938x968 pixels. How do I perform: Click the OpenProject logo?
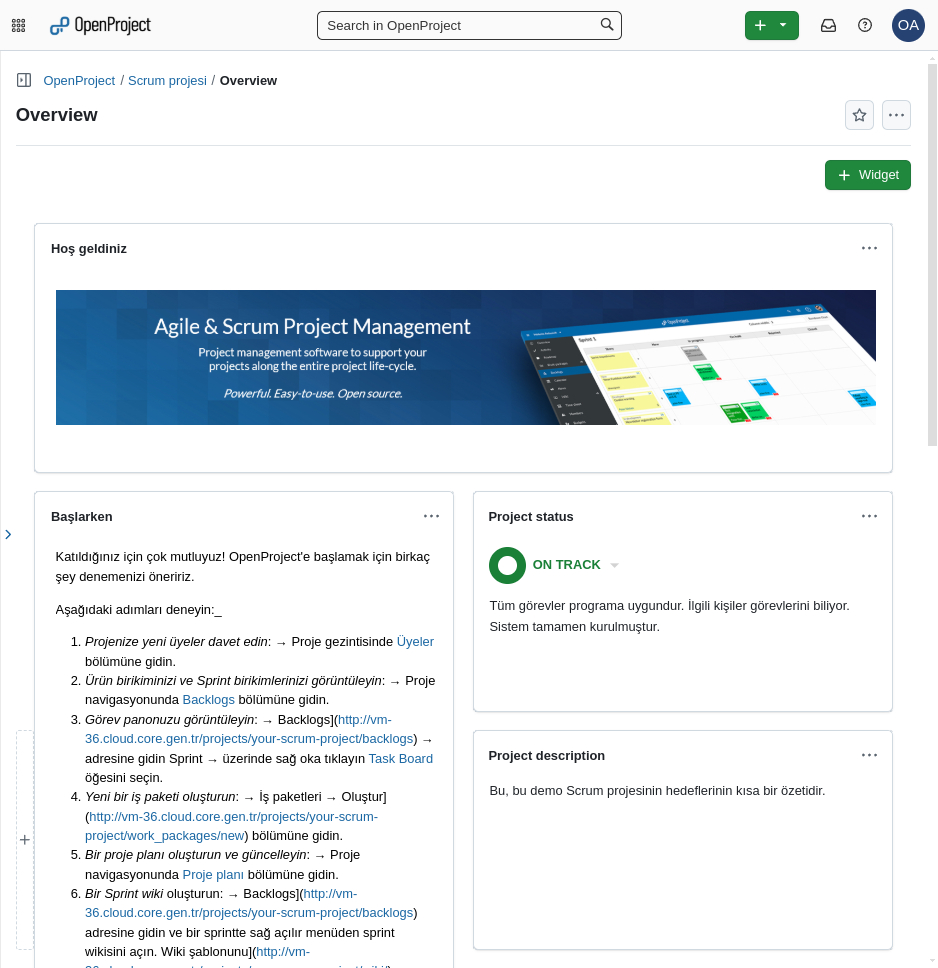[99, 25]
